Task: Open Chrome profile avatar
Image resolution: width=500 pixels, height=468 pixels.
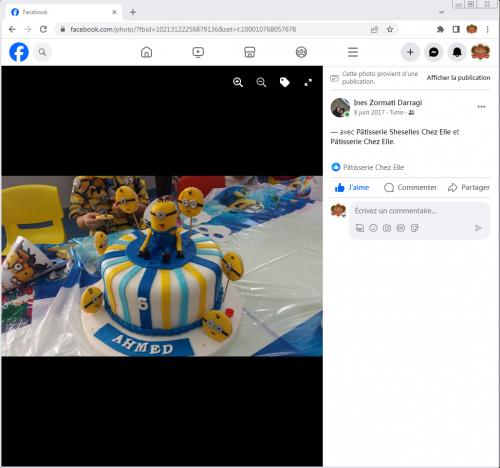Action: pos(472,29)
